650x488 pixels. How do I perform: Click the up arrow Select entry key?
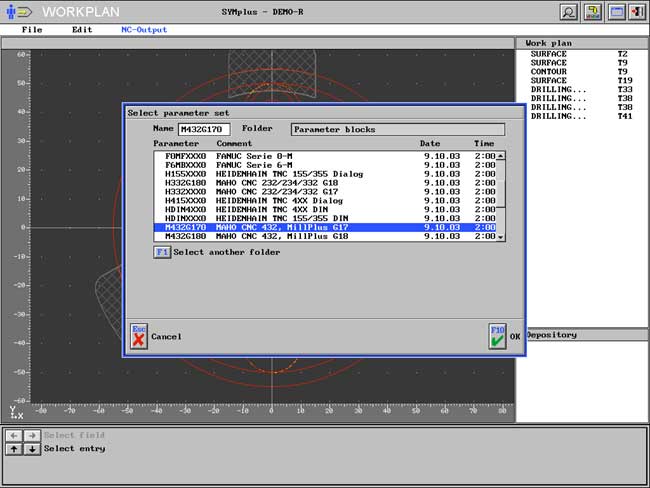[x=13, y=449]
